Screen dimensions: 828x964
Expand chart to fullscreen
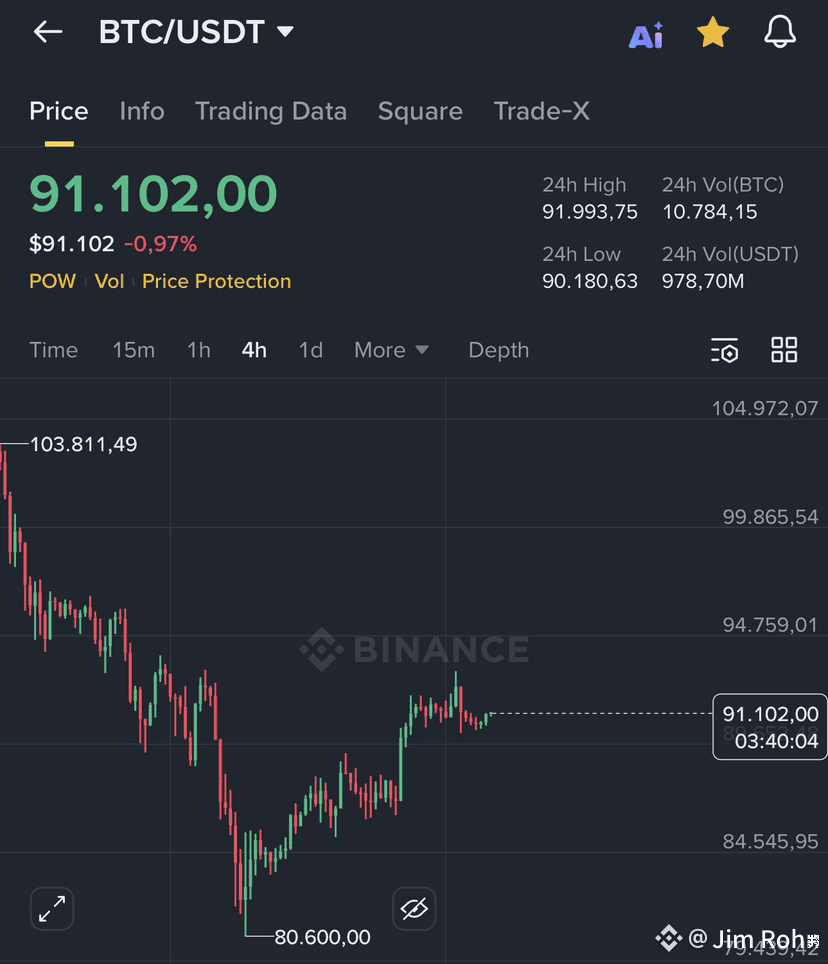(52, 909)
